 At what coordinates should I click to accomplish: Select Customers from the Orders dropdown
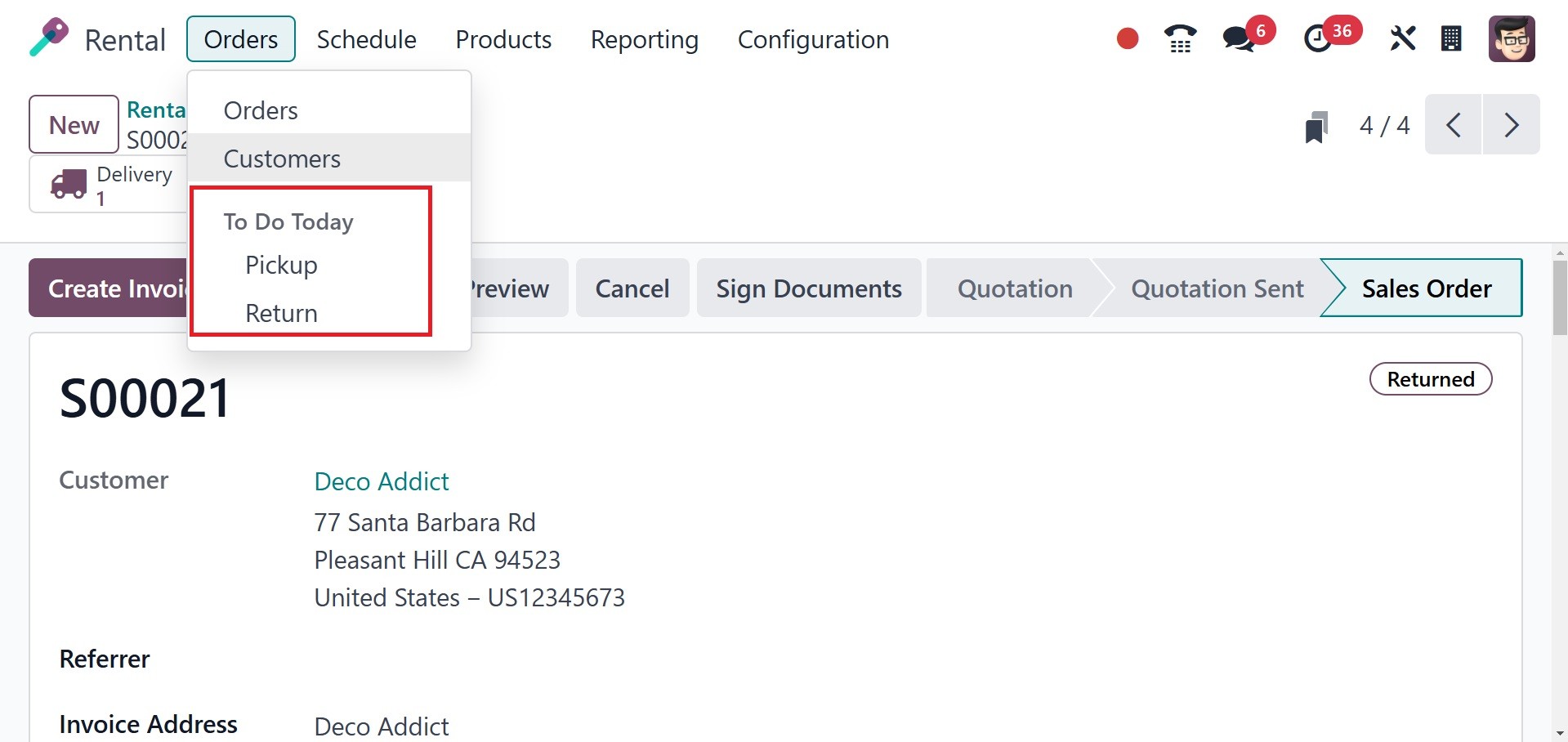pos(282,159)
